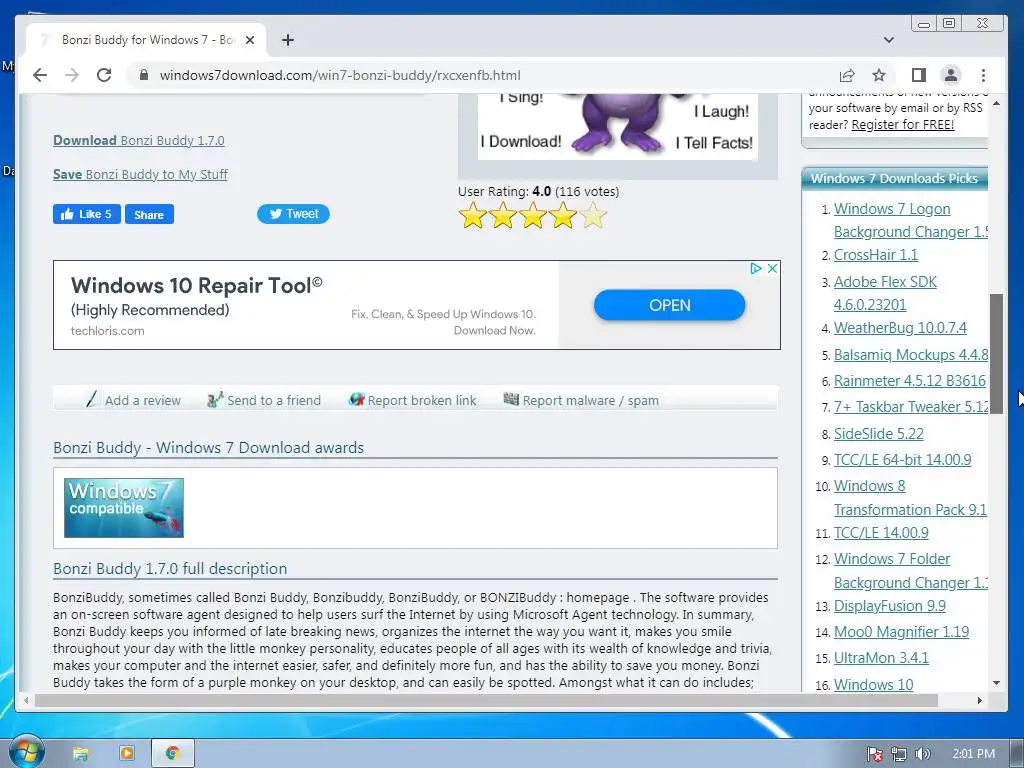Click OPEN in Windows 10 Repair ad
Viewport: 1024px width, 768px height.
(669, 305)
